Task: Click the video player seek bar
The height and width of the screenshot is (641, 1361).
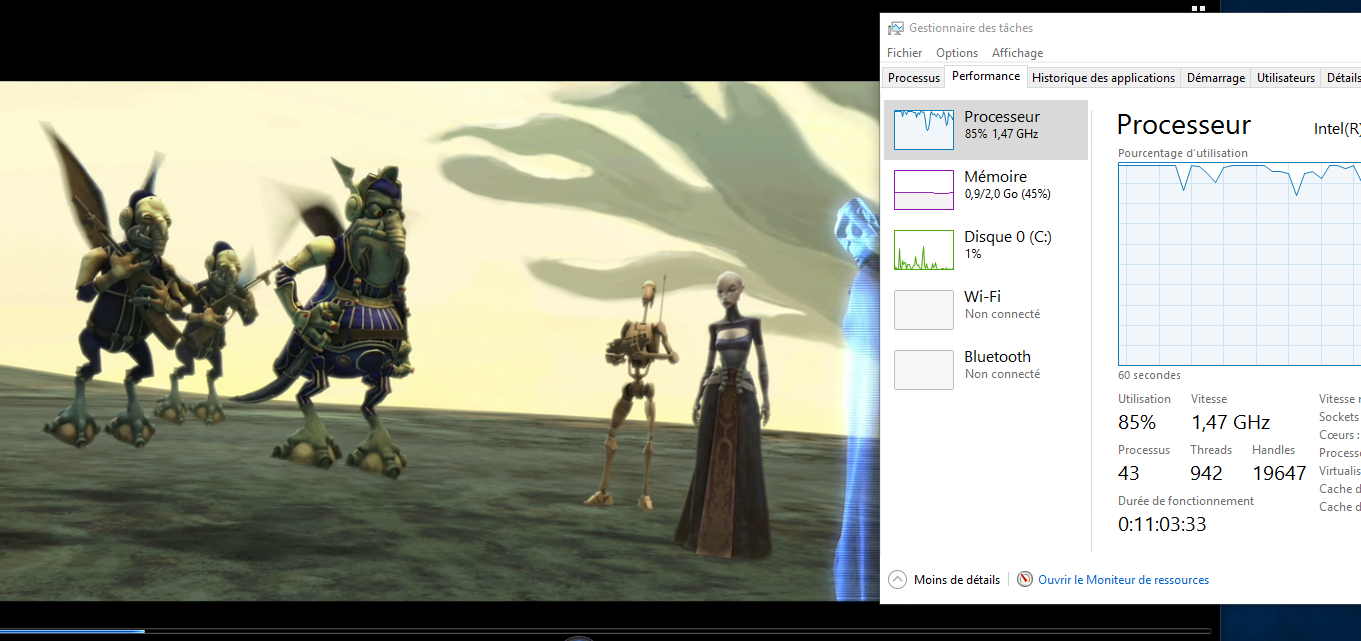Action: click(600, 631)
